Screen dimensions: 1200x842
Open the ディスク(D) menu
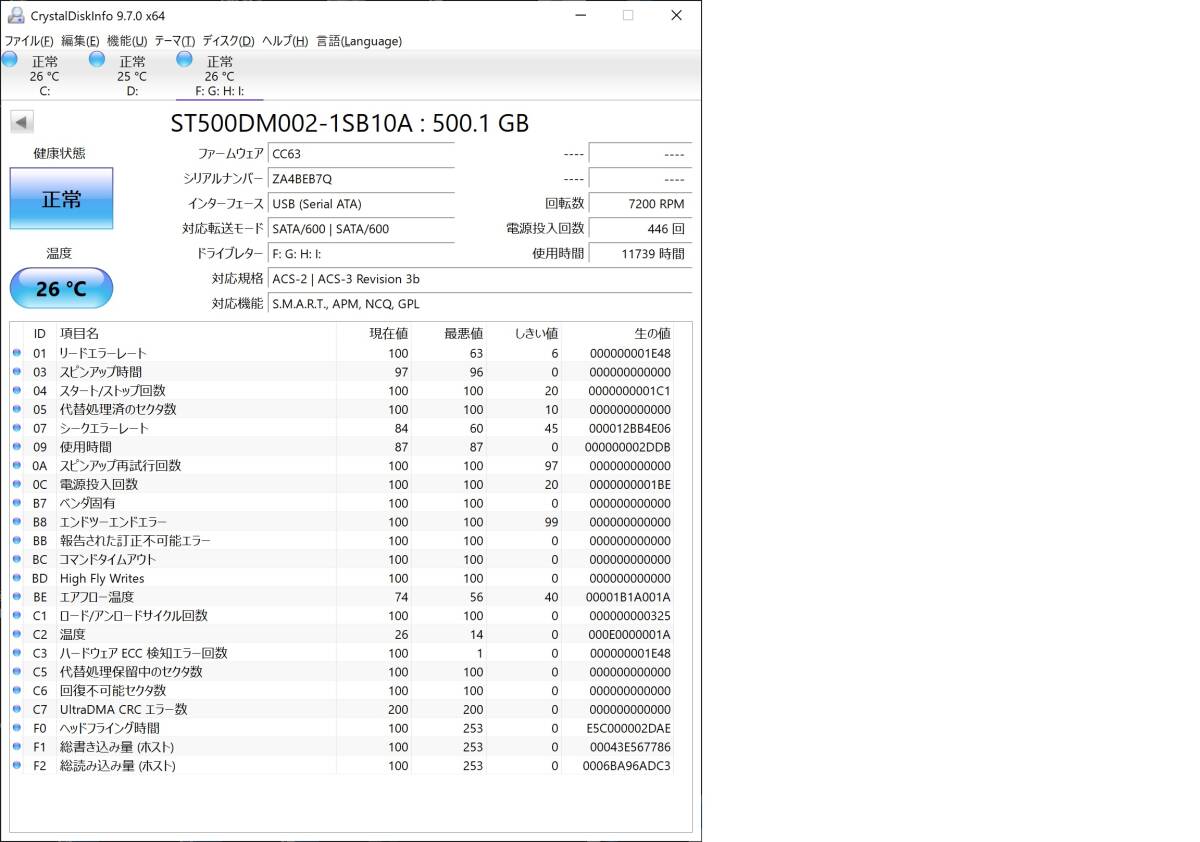tap(228, 41)
